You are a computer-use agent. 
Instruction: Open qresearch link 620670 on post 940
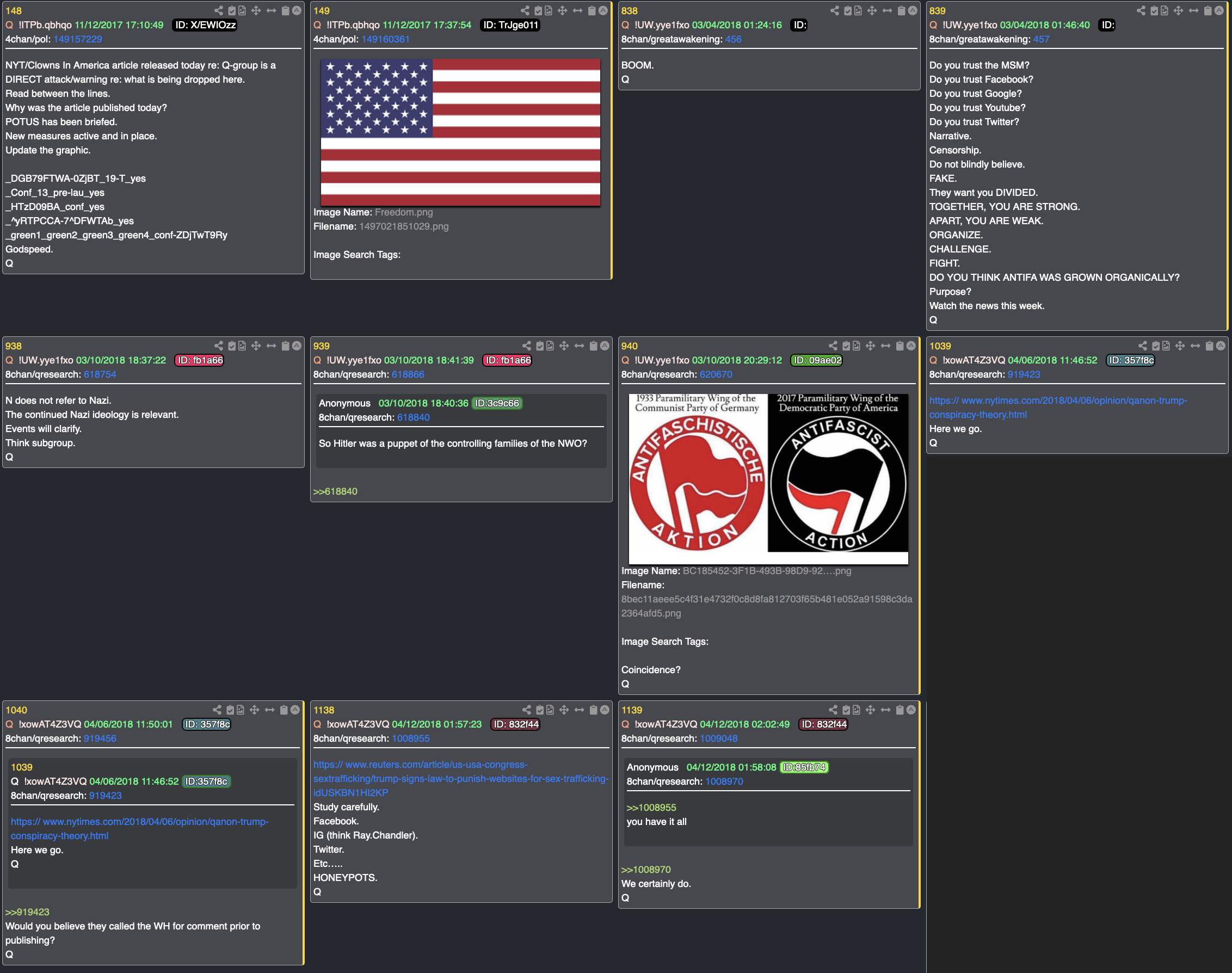(716, 375)
